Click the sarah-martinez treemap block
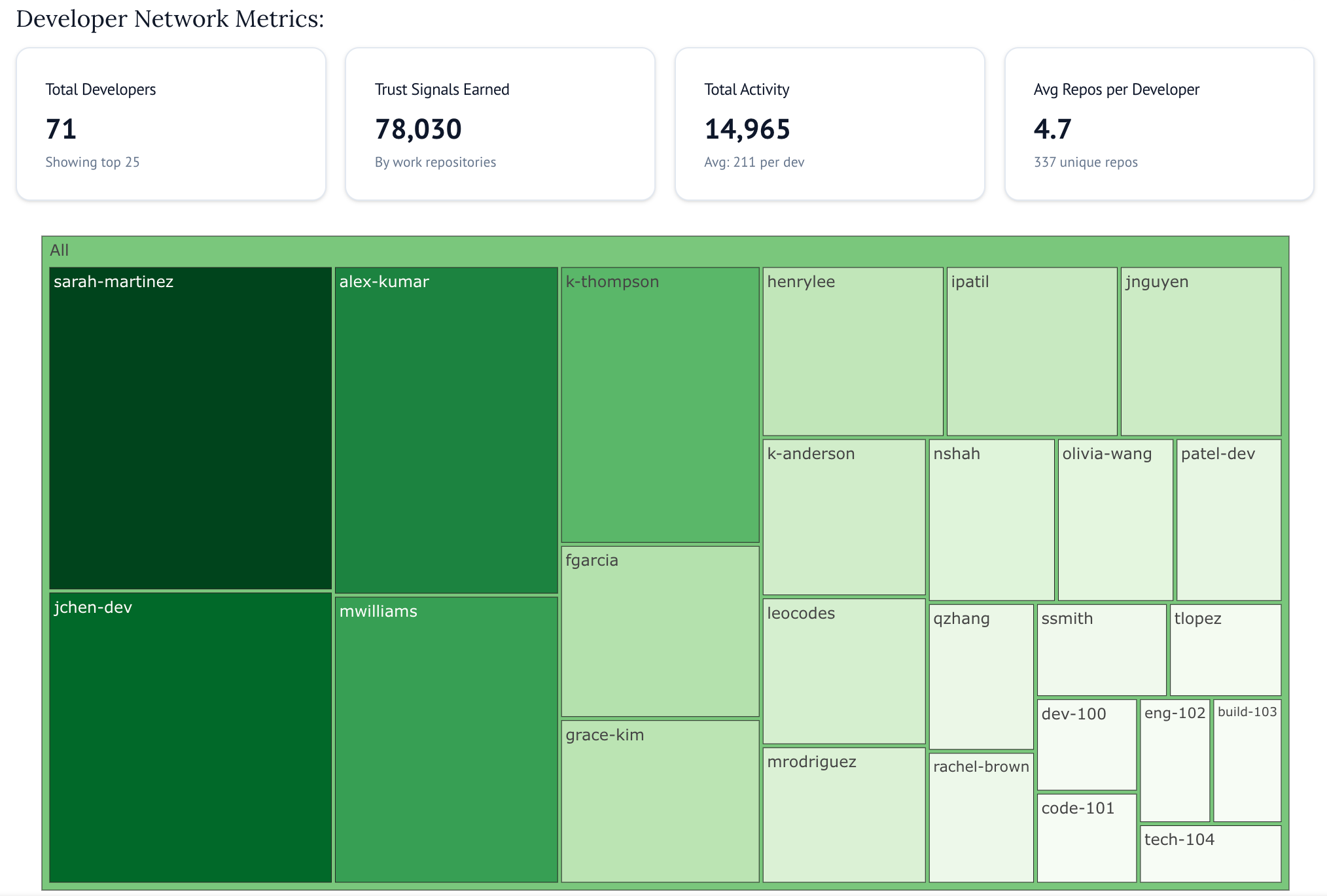Image resolution: width=1327 pixels, height=896 pixels. tap(190, 428)
